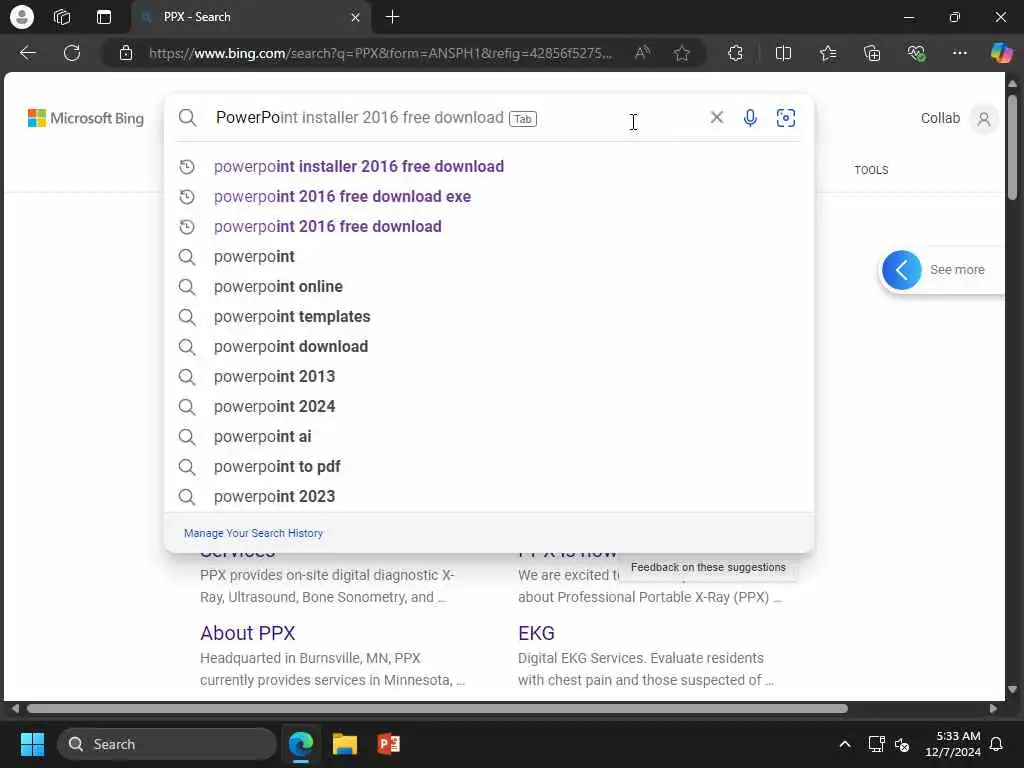Open Browser essentials heart icon
The height and width of the screenshot is (768, 1024).
click(916, 53)
